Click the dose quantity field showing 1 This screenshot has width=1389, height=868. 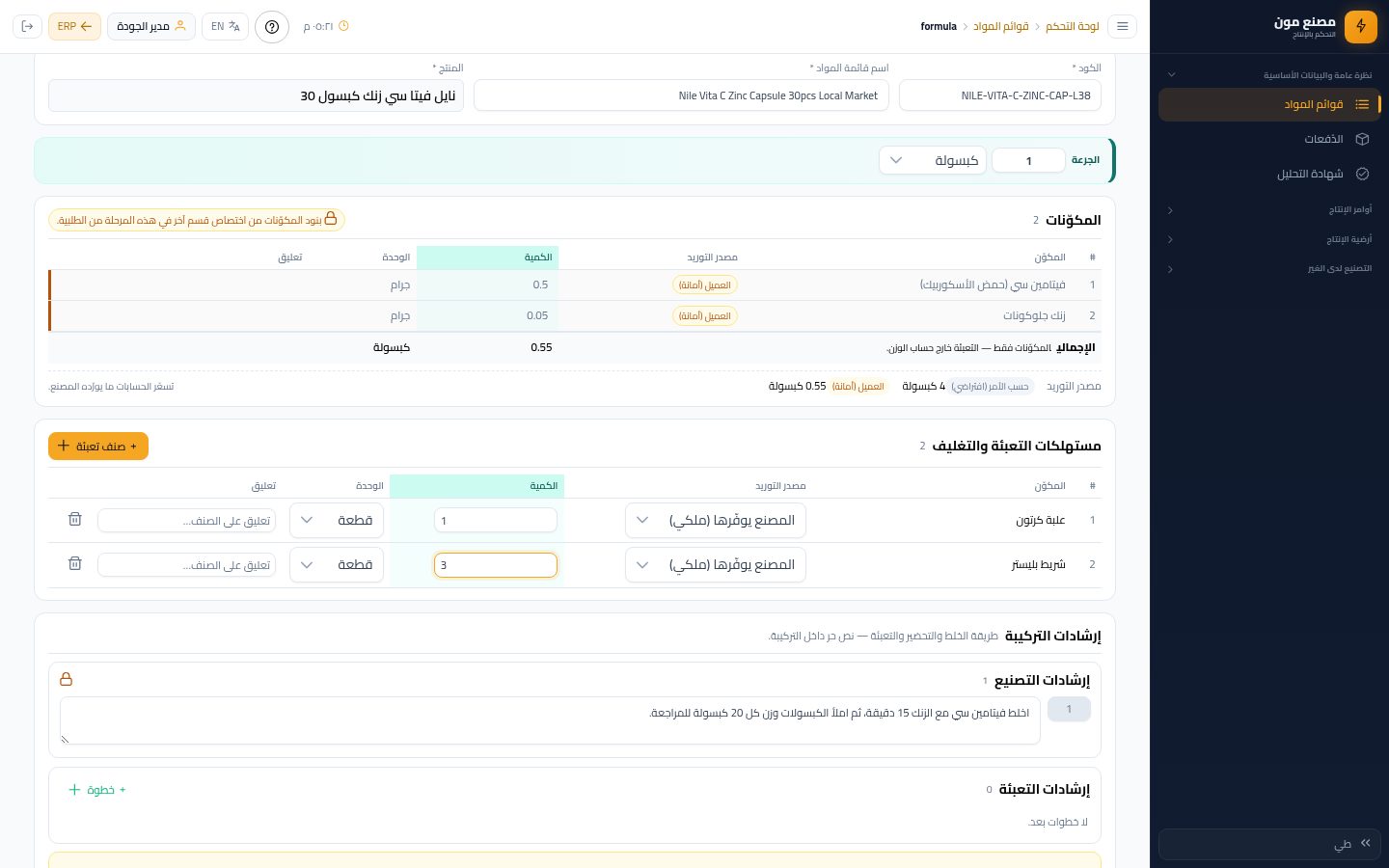[x=1028, y=160]
